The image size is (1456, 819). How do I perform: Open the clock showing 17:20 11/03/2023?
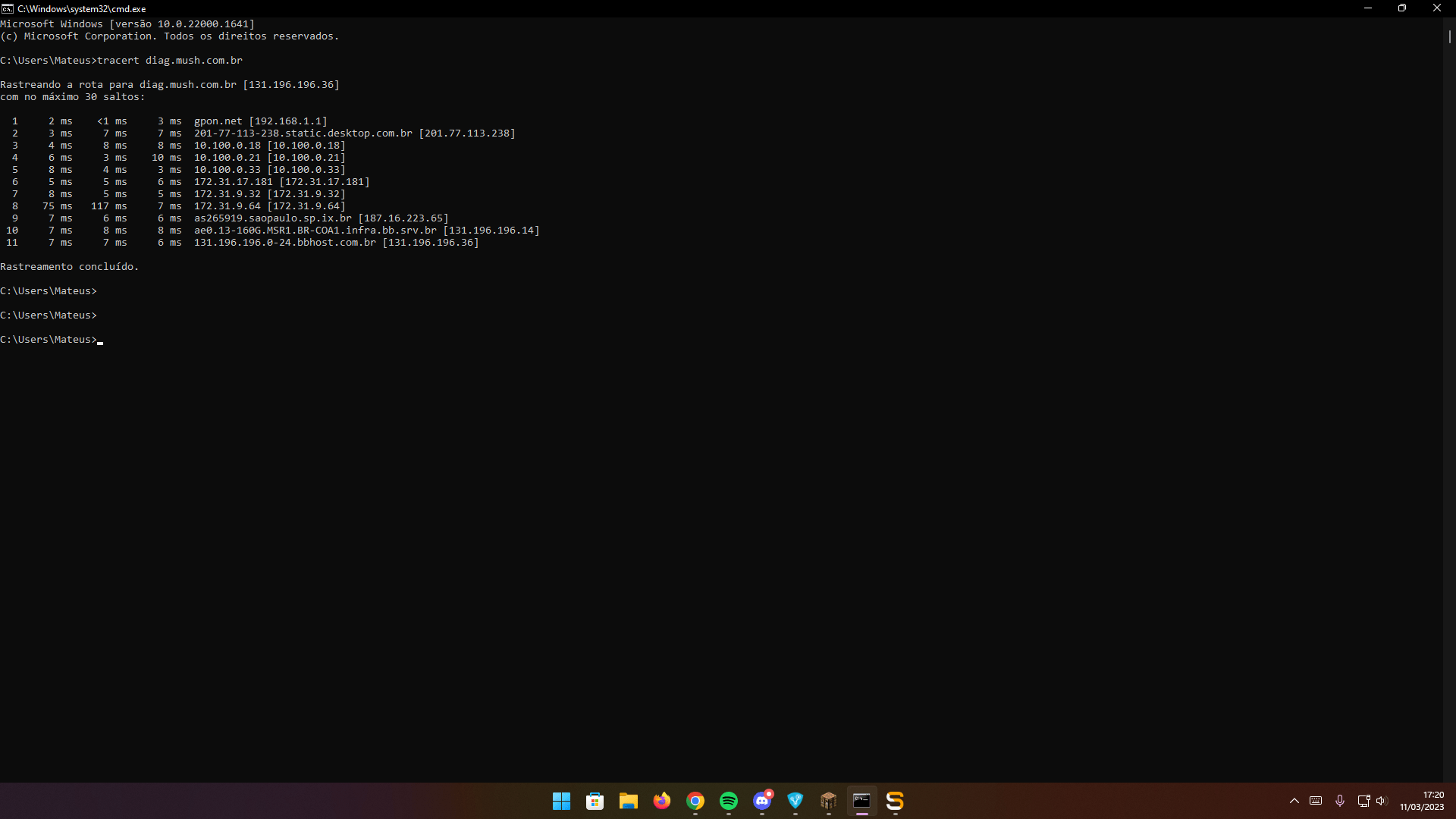pyautogui.click(x=1422, y=801)
